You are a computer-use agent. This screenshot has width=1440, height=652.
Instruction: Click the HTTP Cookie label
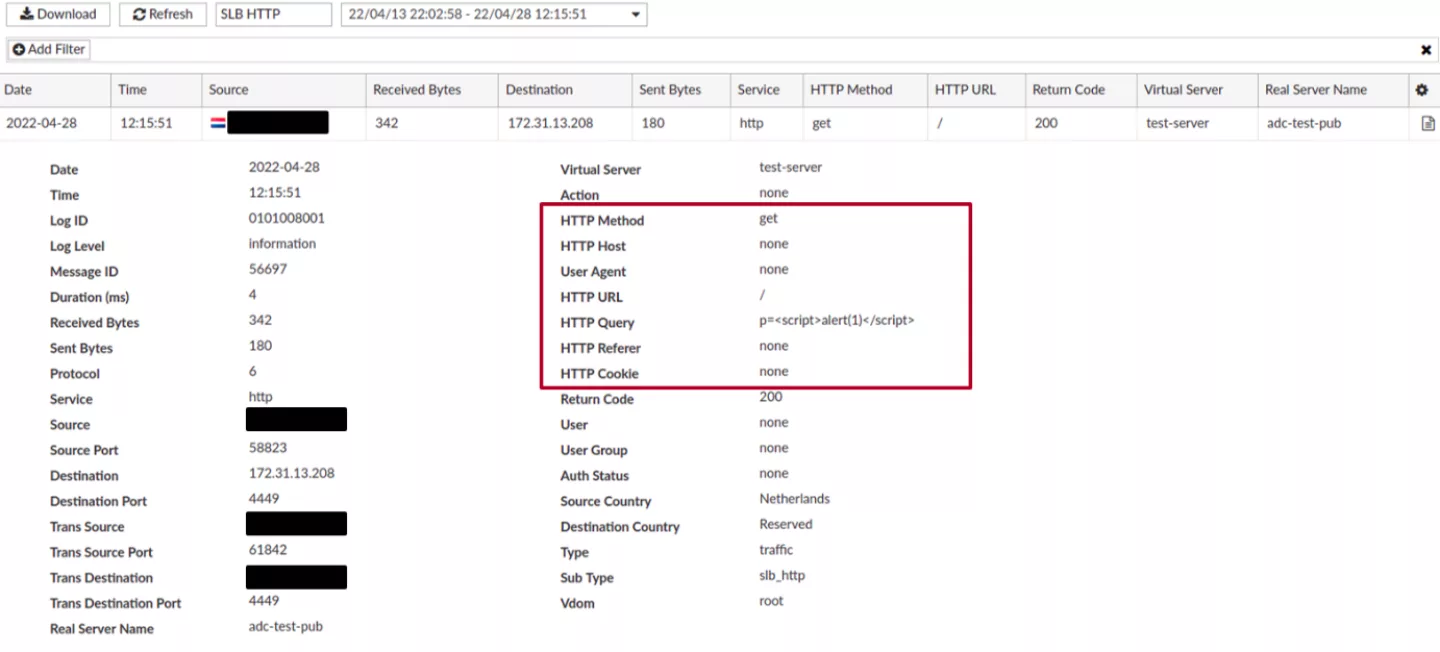[x=599, y=374]
